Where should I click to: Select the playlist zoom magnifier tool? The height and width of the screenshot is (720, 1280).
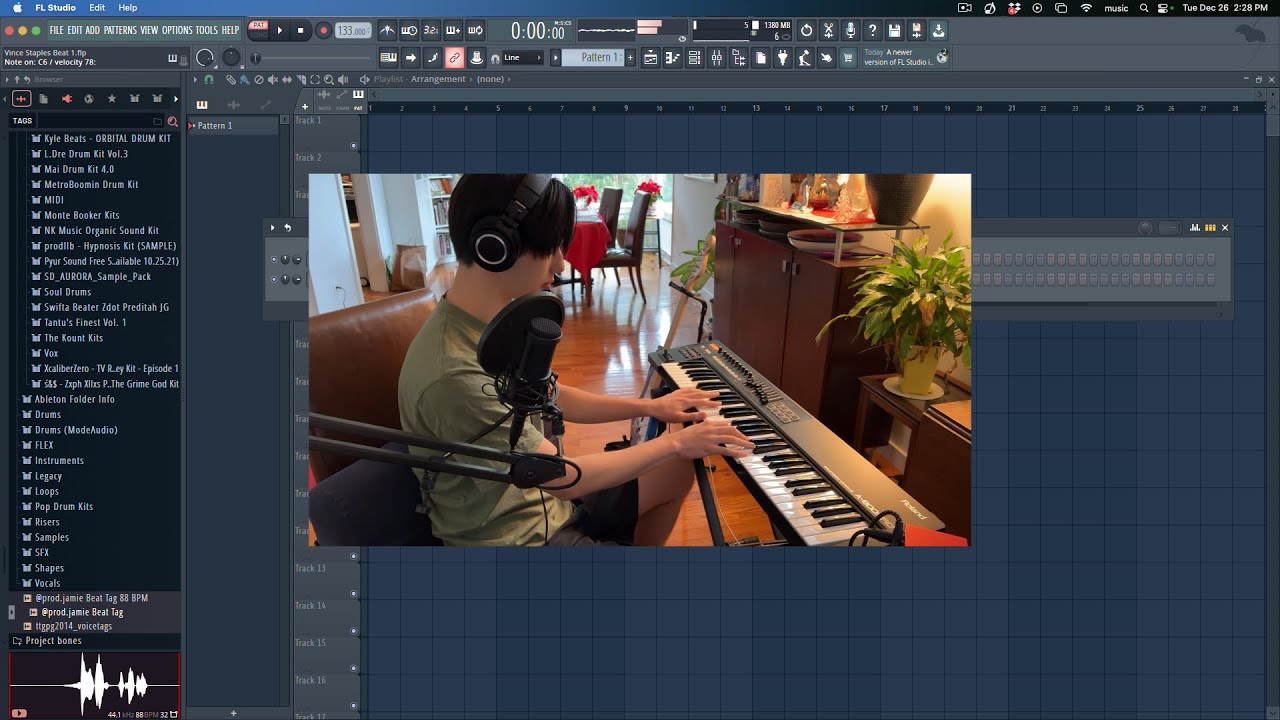coord(329,79)
